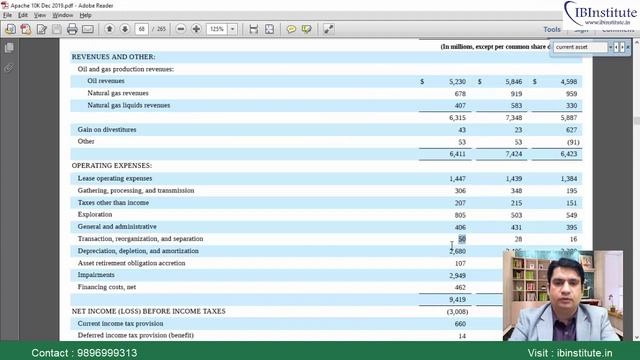Click 'NET INCOME (LOSS) BEFORE INCOME TAXES' heading
This screenshot has width=640, height=360.
[x=149, y=311]
